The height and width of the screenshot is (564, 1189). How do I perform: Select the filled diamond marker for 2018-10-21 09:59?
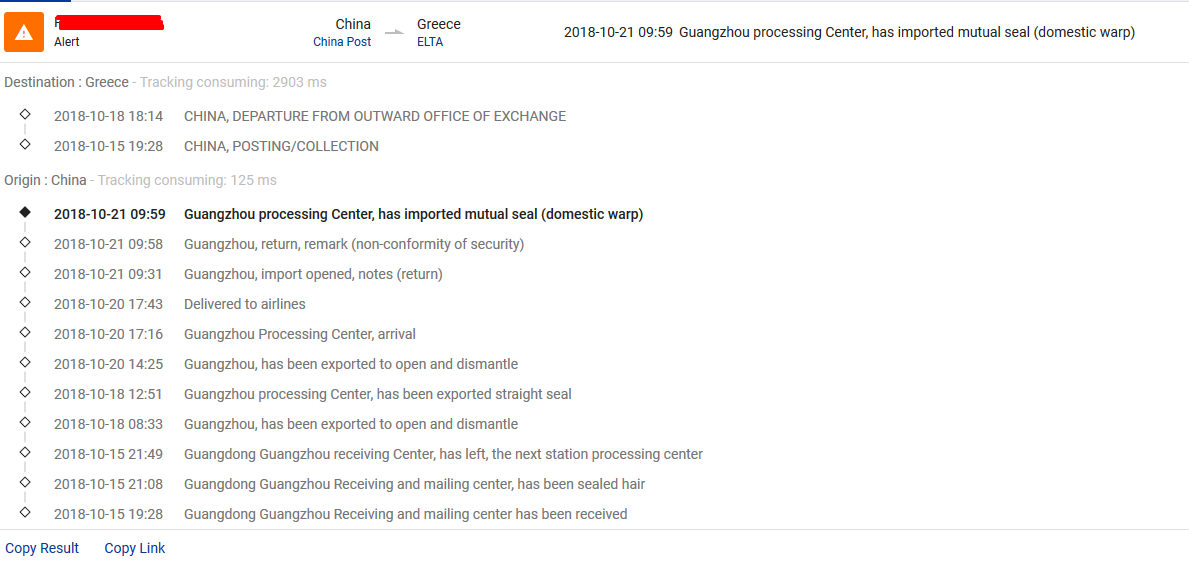25,213
